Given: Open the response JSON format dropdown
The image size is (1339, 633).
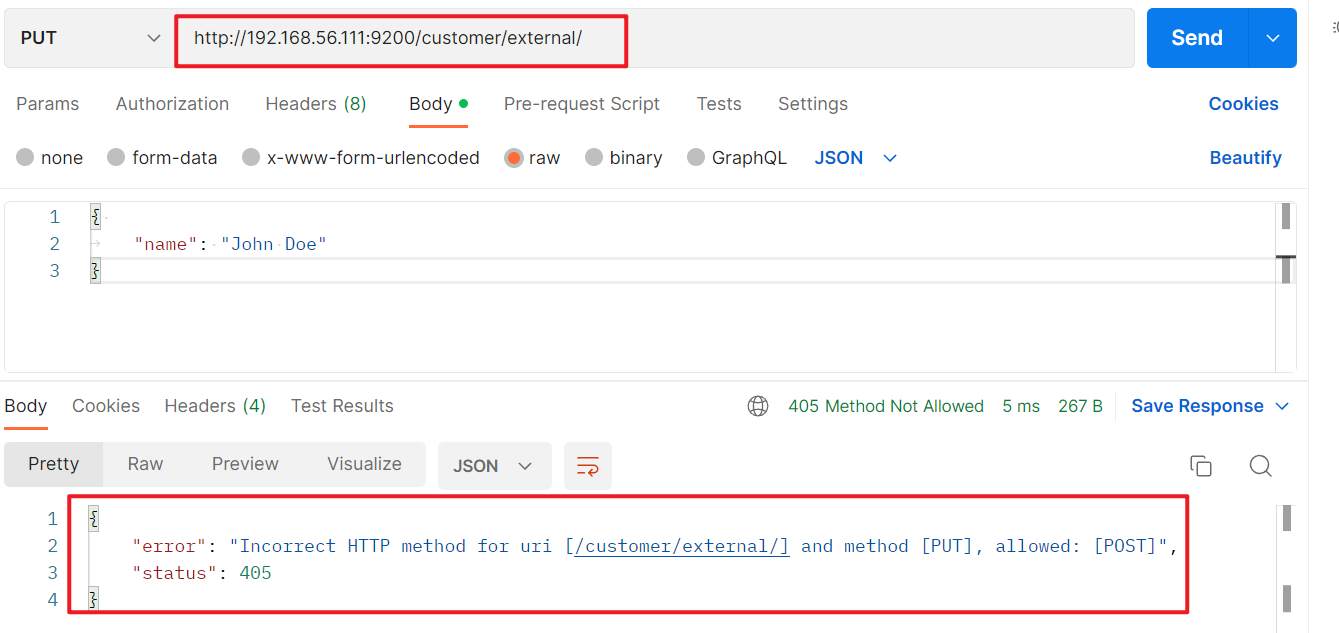Looking at the screenshot, I should pos(494,466).
